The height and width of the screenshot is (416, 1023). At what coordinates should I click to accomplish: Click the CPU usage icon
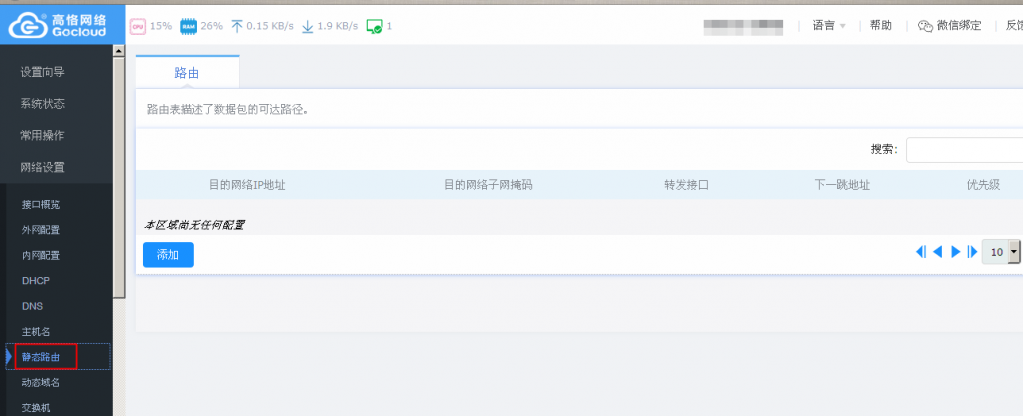click(138, 26)
